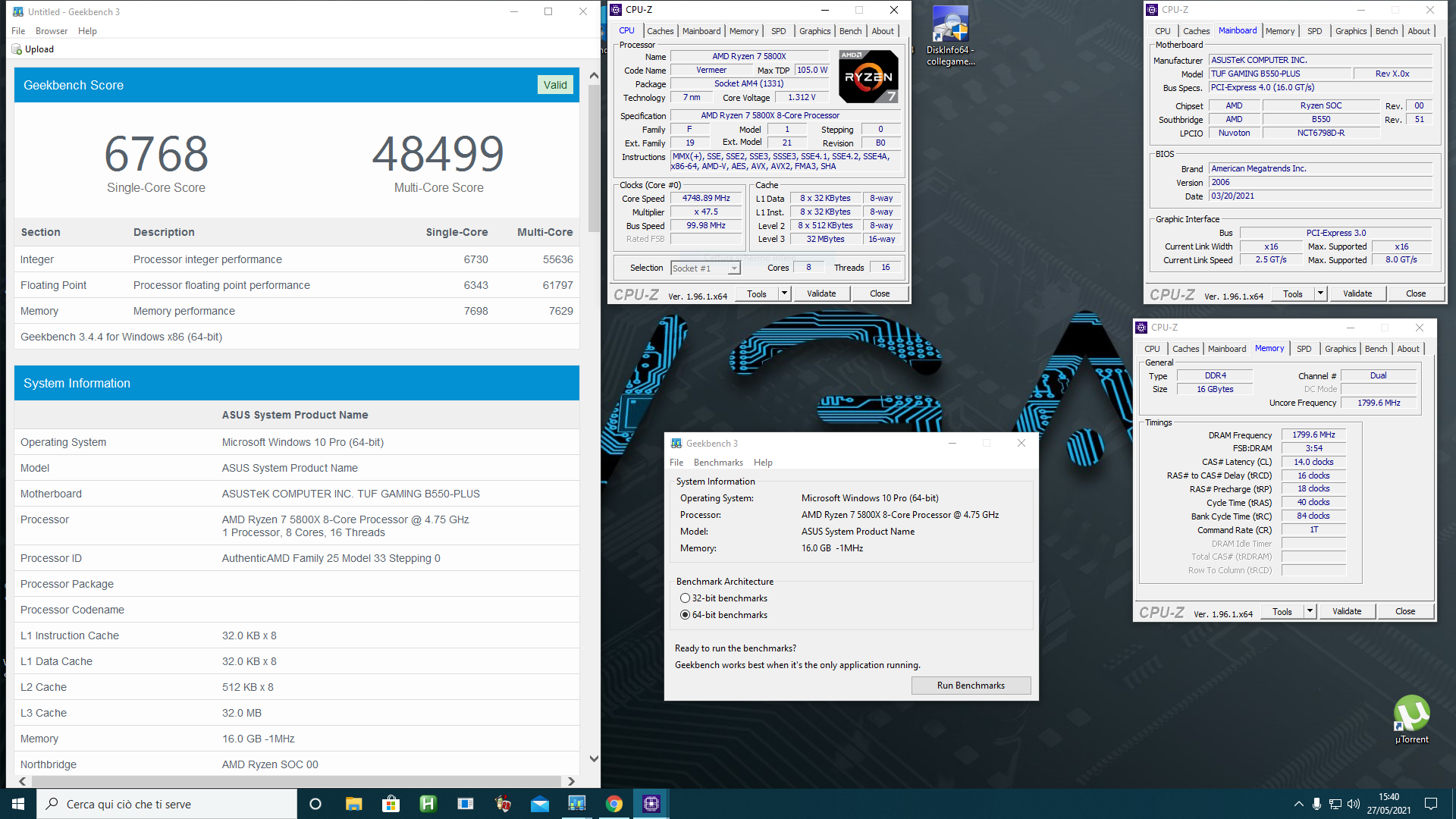Click the CAS# Latency value 14.0 clocks

pyautogui.click(x=1313, y=462)
